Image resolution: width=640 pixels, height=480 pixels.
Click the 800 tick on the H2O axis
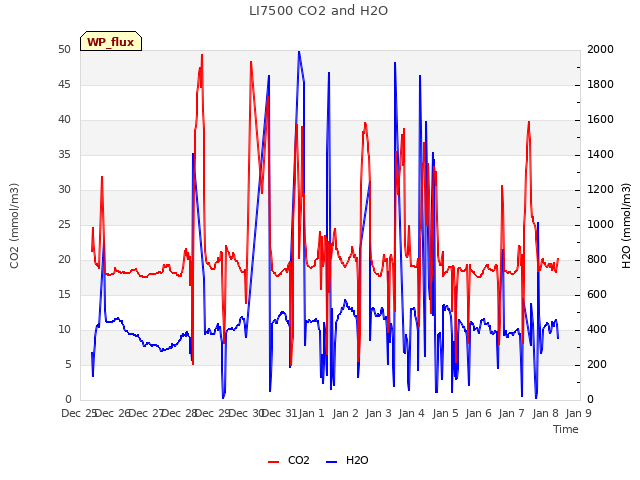point(597,260)
